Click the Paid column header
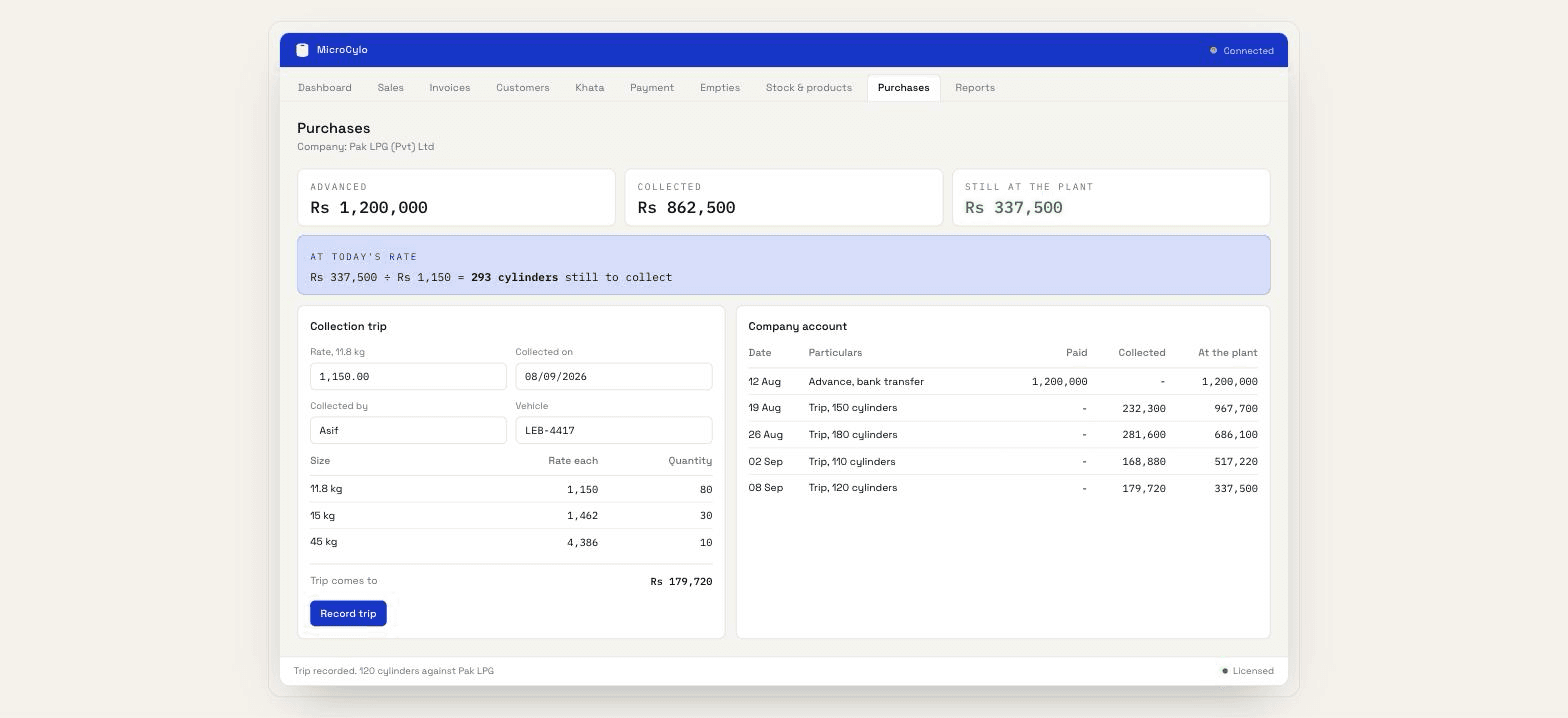The height and width of the screenshot is (718, 1568). coord(1077,353)
